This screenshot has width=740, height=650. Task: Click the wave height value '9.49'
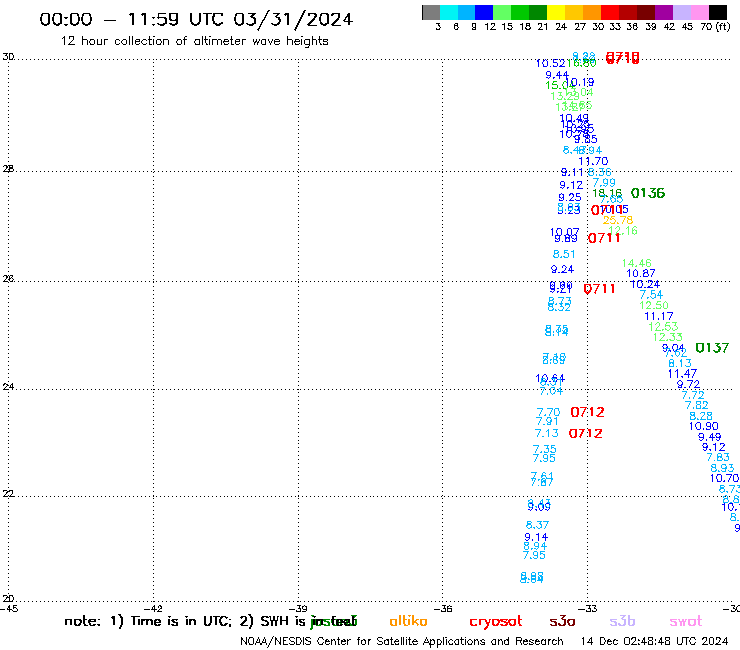click(x=709, y=437)
